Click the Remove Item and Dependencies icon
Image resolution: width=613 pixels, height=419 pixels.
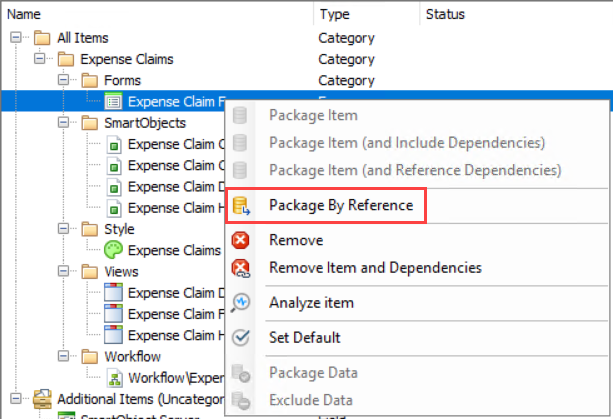coord(240,268)
